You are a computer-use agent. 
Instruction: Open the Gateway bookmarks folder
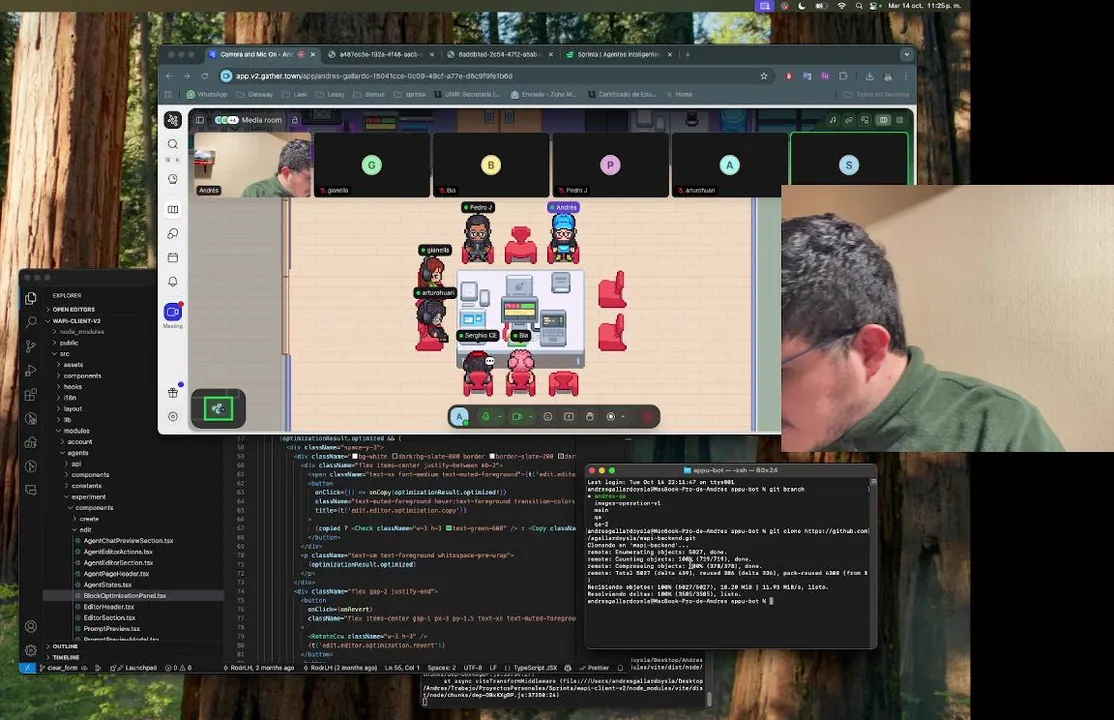pyautogui.click(x=255, y=94)
